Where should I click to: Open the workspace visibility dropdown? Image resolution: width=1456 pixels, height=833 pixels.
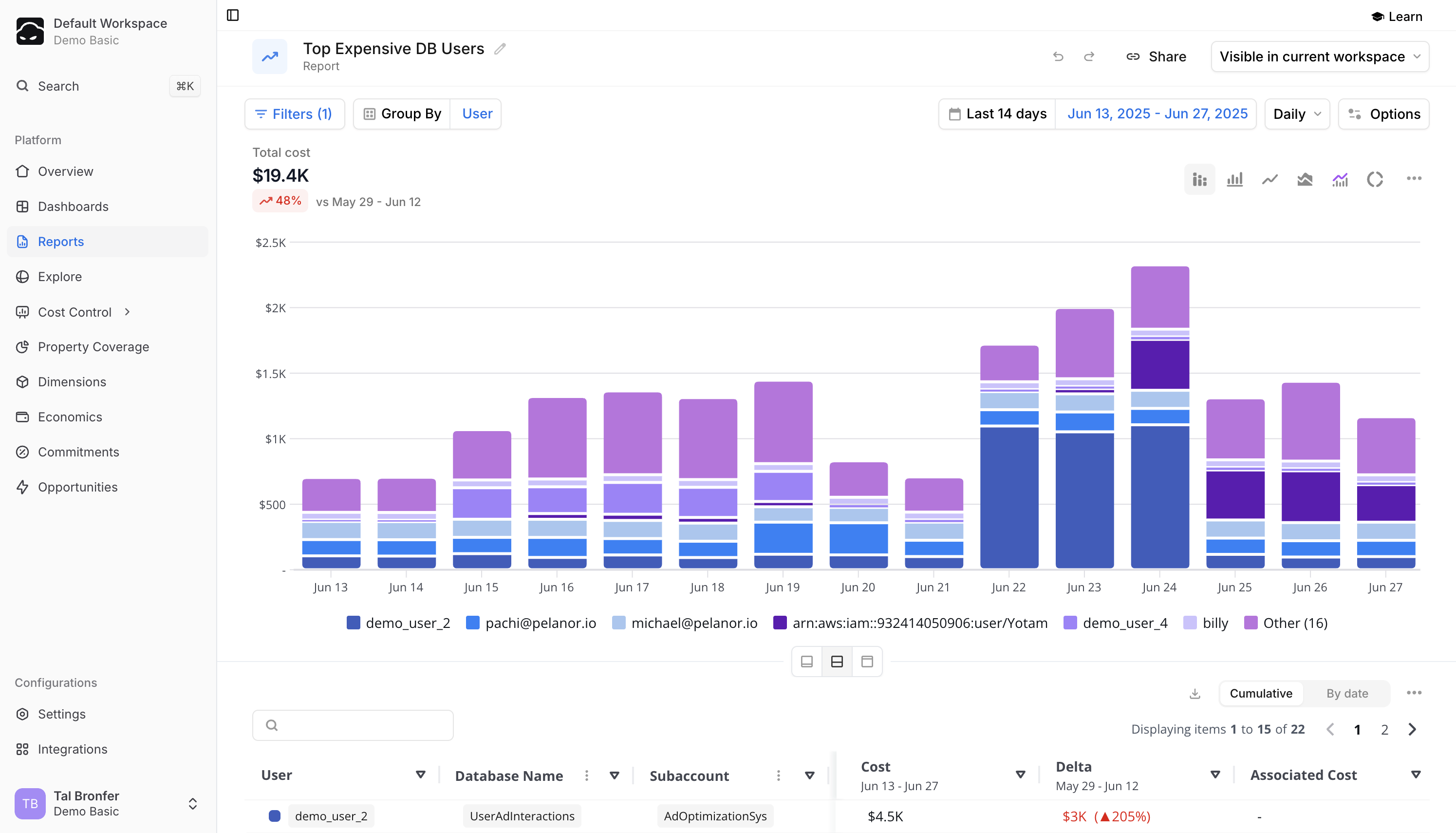click(1319, 57)
